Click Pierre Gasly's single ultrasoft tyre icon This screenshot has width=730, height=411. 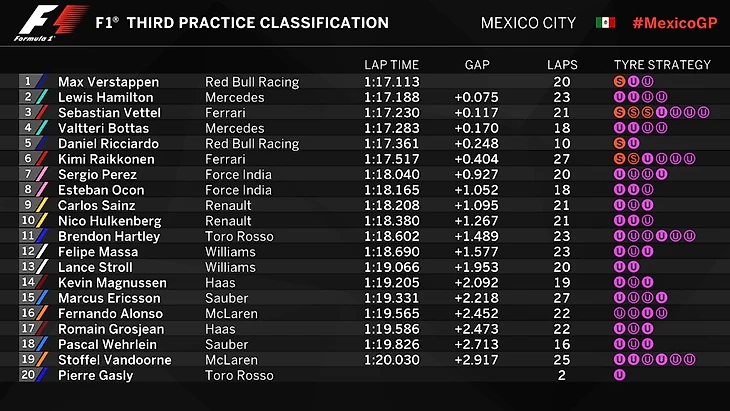point(620,375)
